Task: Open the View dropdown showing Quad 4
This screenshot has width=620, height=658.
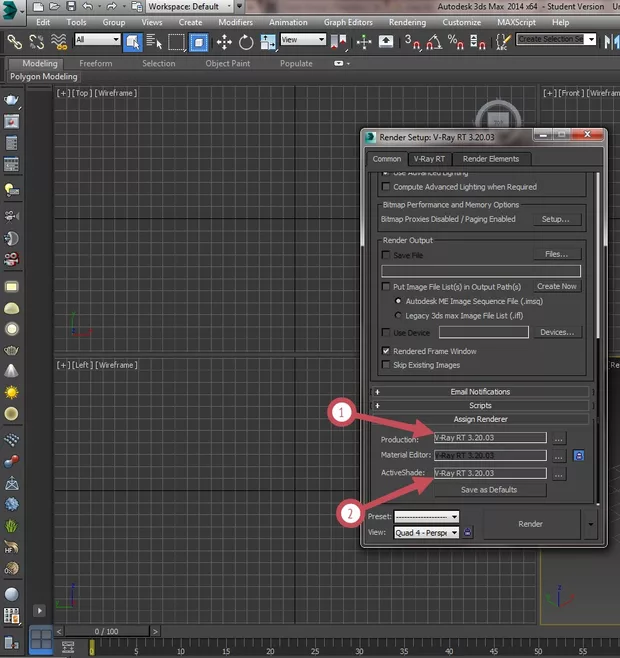Action: tap(426, 533)
